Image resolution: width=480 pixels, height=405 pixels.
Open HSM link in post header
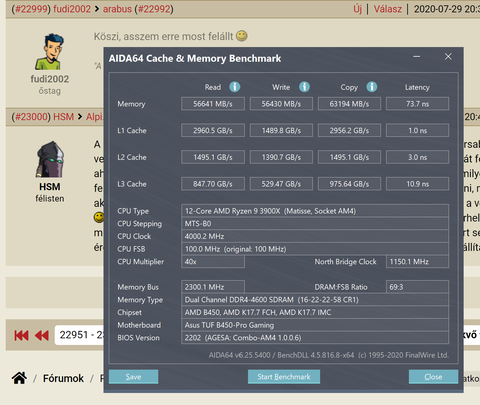pyautogui.click(x=64, y=117)
